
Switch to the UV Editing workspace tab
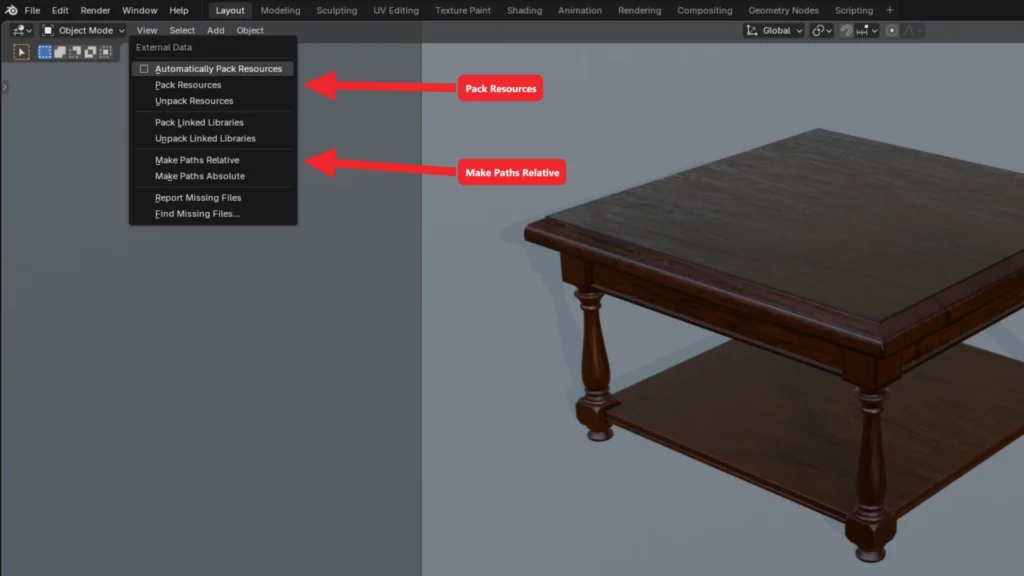[396, 10]
